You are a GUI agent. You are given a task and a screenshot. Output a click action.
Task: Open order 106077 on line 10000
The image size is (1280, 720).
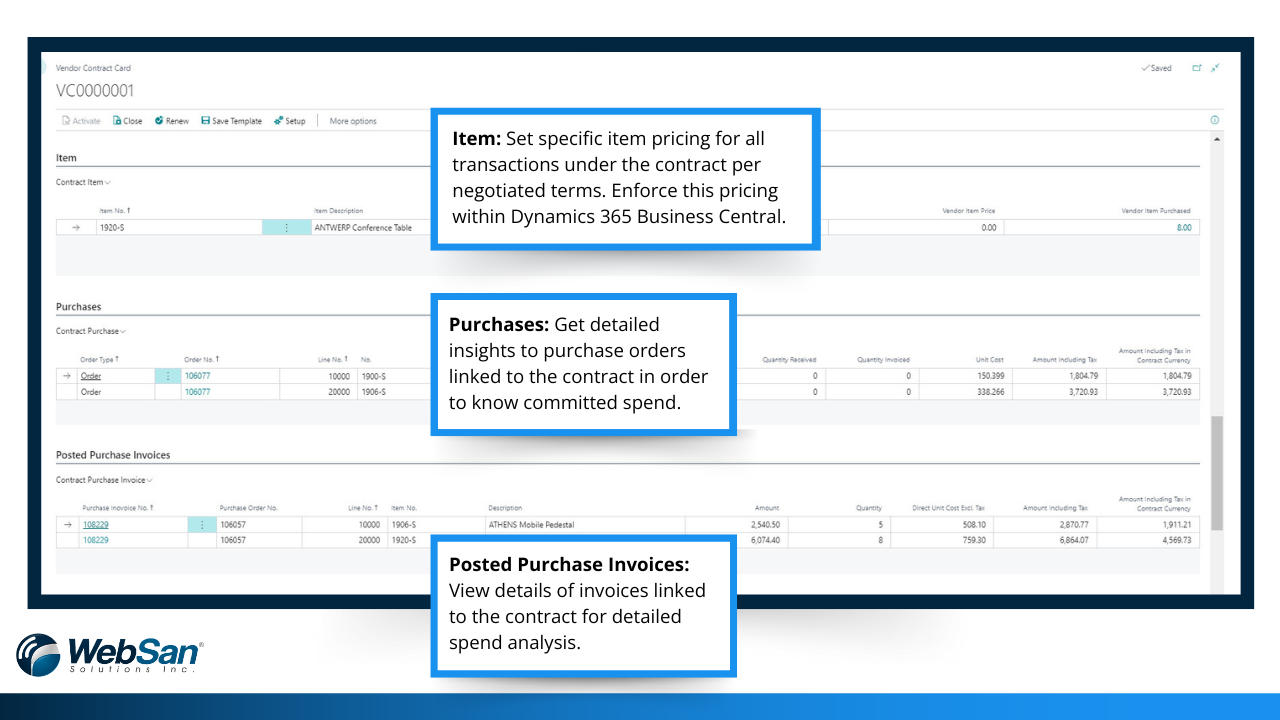click(198, 376)
